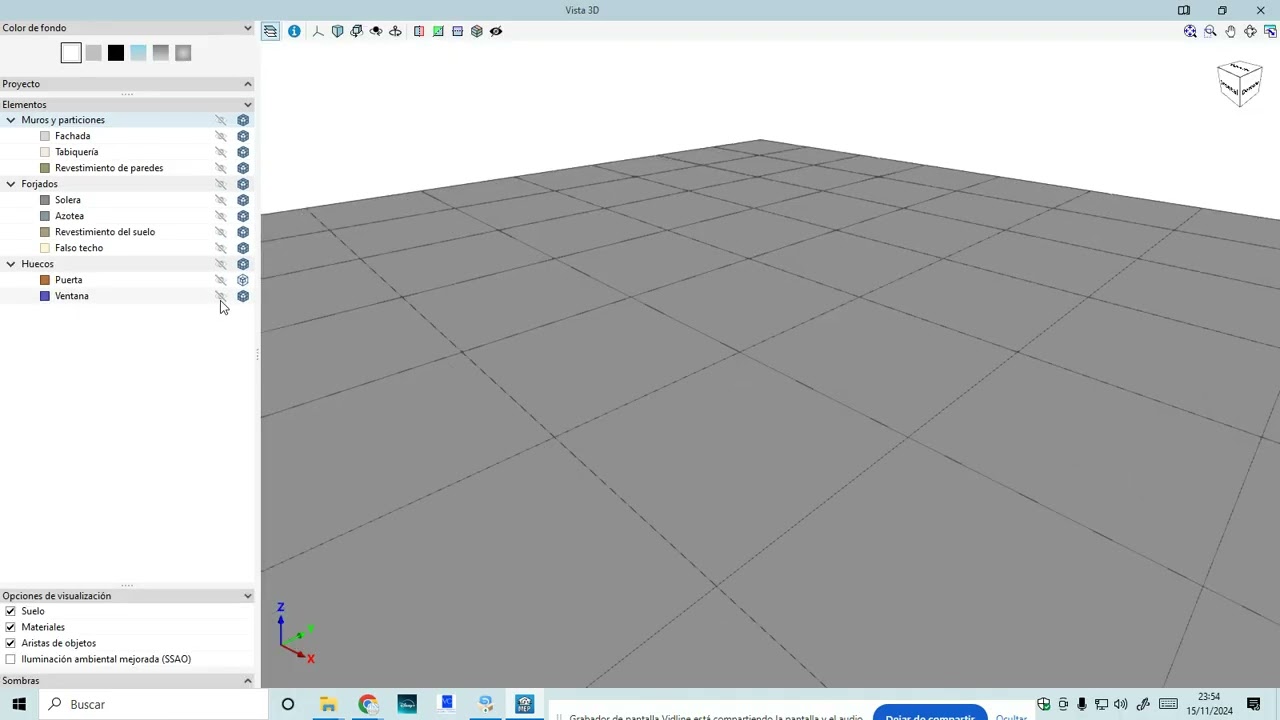
Task: Toggle the layers panel icon in toolbar
Action: click(271, 31)
